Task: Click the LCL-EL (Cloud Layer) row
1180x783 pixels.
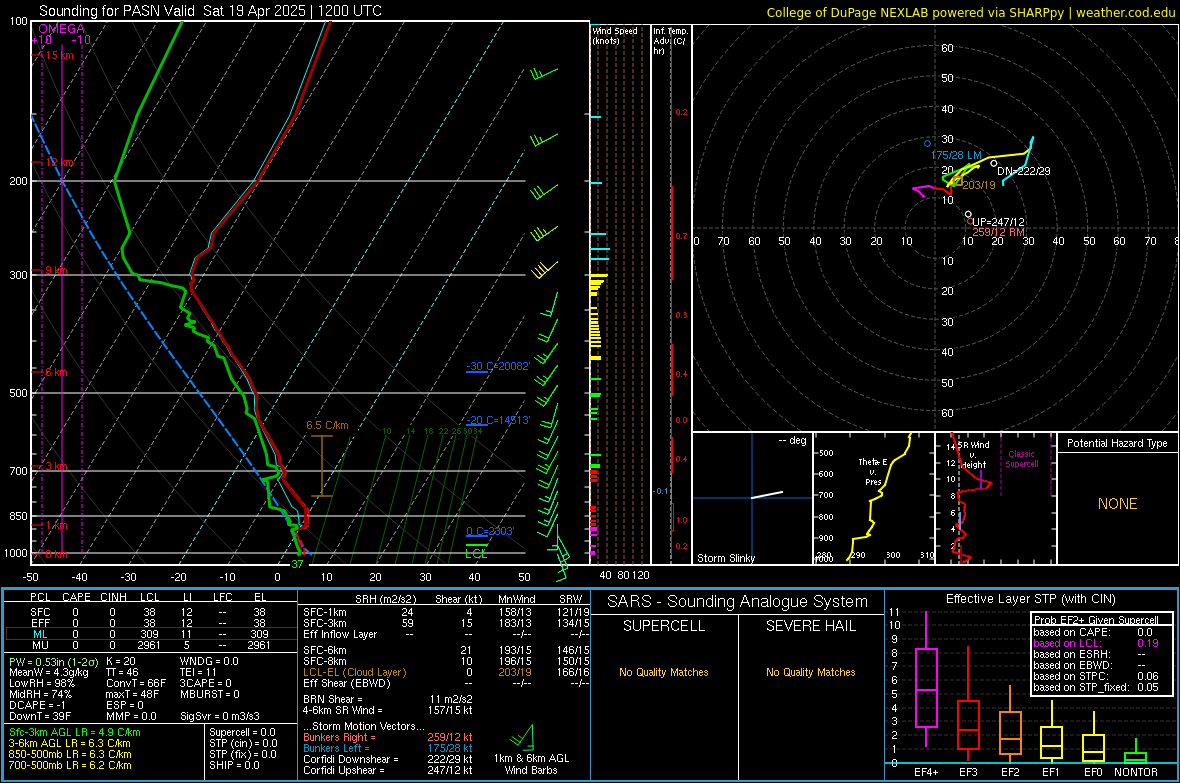Action: point(446,672)
